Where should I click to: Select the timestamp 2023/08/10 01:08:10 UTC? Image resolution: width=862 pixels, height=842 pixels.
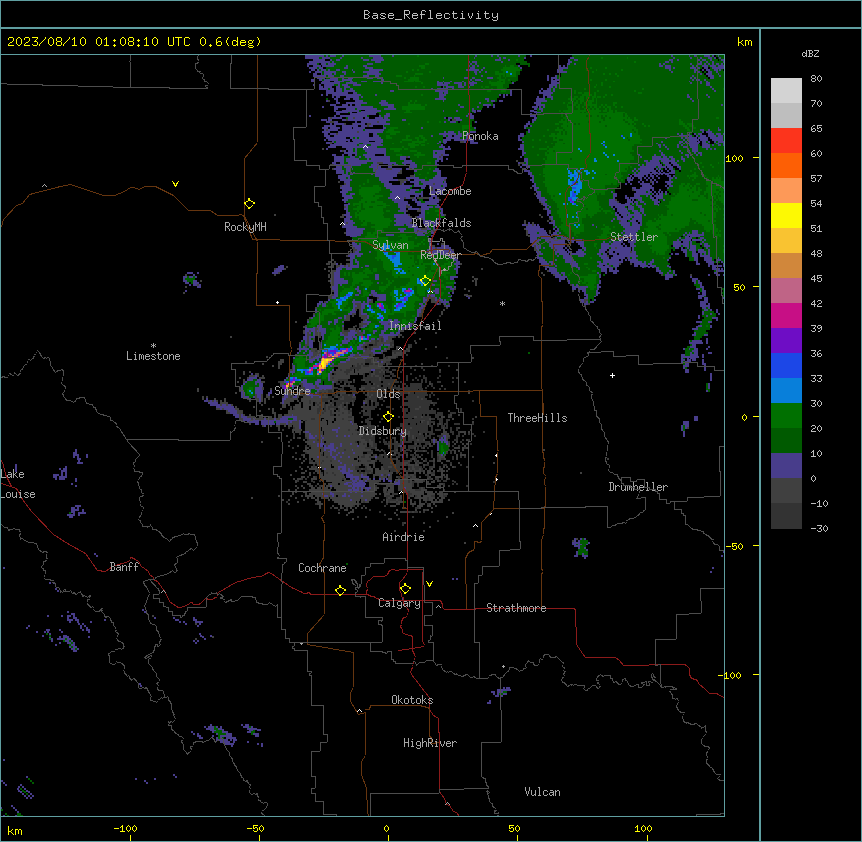tap(99, 42)
